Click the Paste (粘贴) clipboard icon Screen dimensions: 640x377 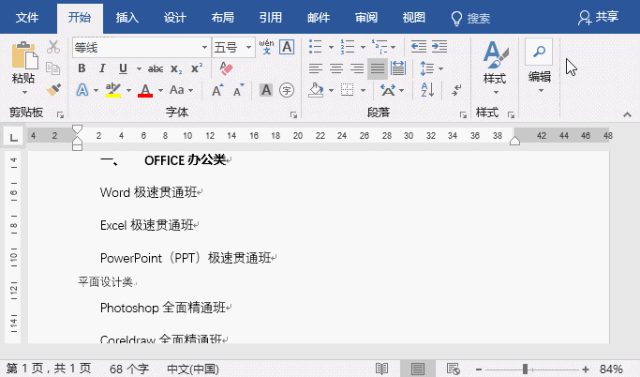[x=24, y=55]
